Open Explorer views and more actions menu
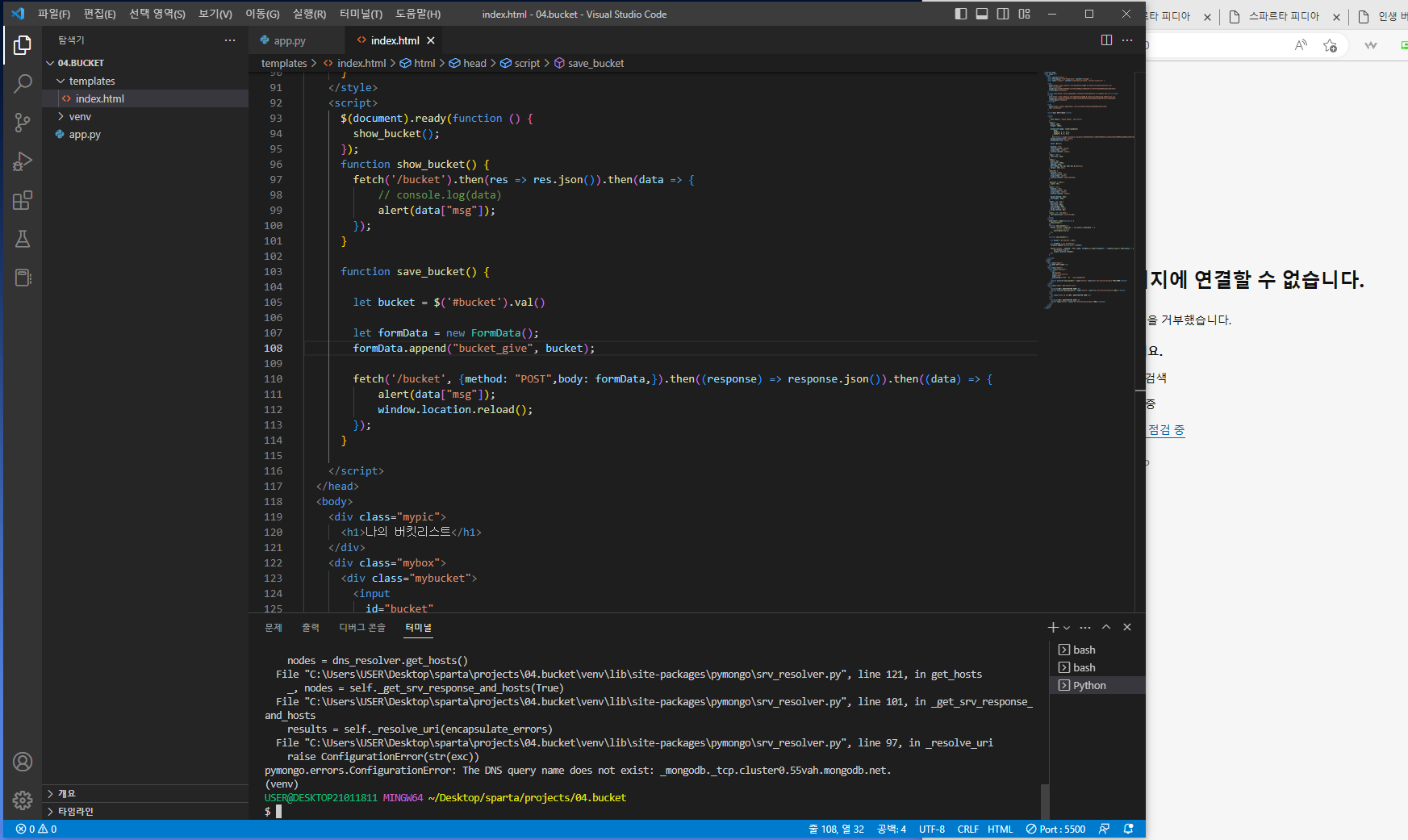Image resolution: width=1408 pixels, height=840 pixels. point(230,40)
